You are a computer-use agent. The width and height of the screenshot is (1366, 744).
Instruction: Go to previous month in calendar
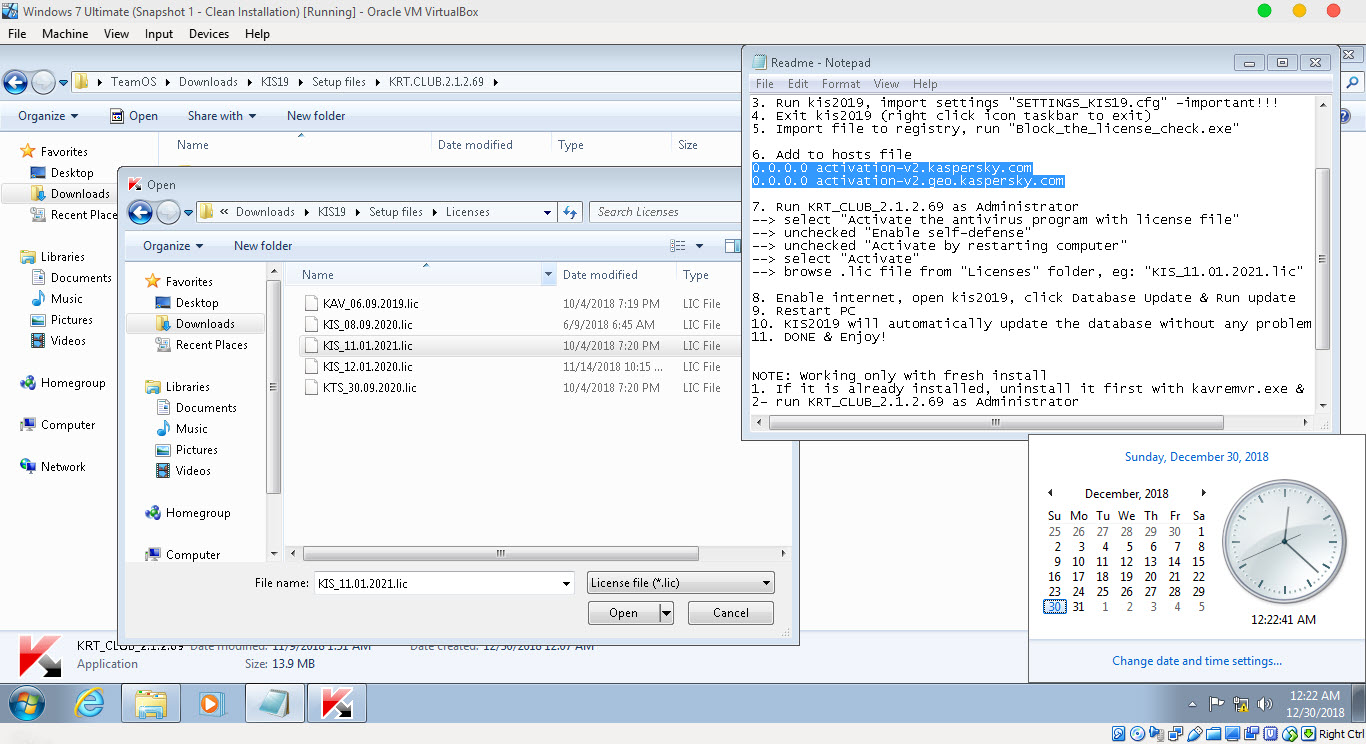(1050, 493)
